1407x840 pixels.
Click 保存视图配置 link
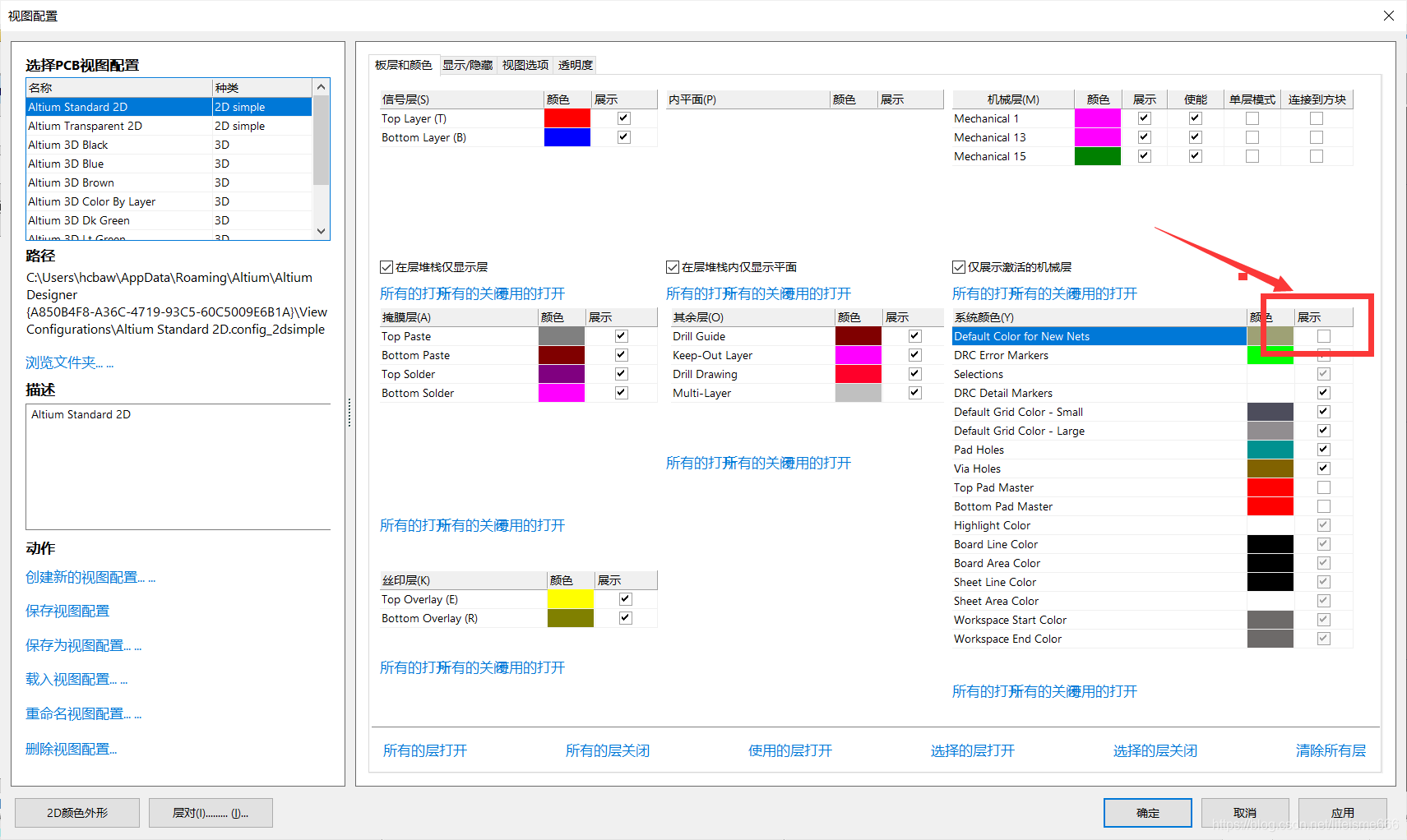point(67,611)
